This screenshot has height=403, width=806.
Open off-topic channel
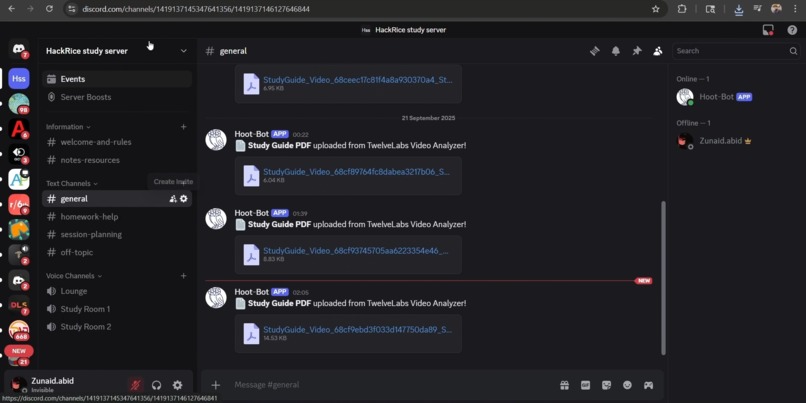click(x=117, y=252)
